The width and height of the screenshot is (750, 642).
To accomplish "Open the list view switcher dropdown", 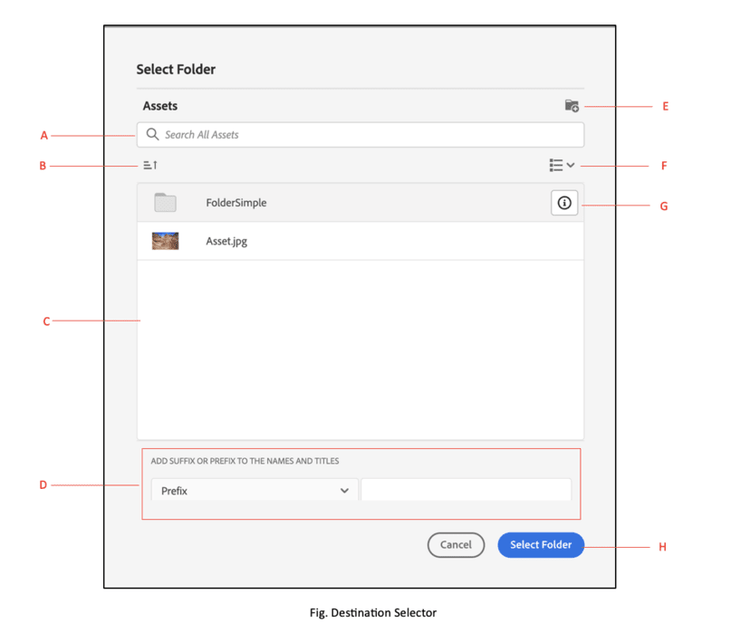I will click(562, 165).
